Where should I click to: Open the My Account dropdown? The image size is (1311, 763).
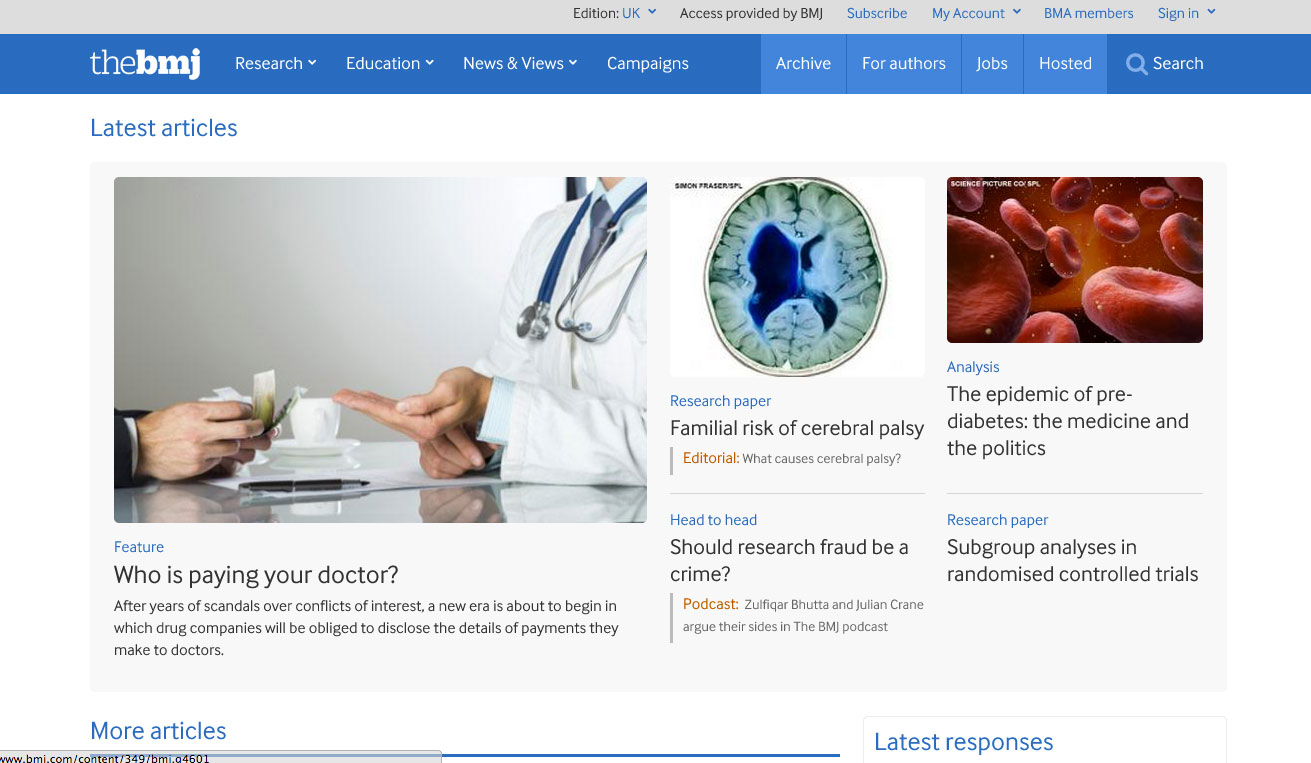coord(976,13)
